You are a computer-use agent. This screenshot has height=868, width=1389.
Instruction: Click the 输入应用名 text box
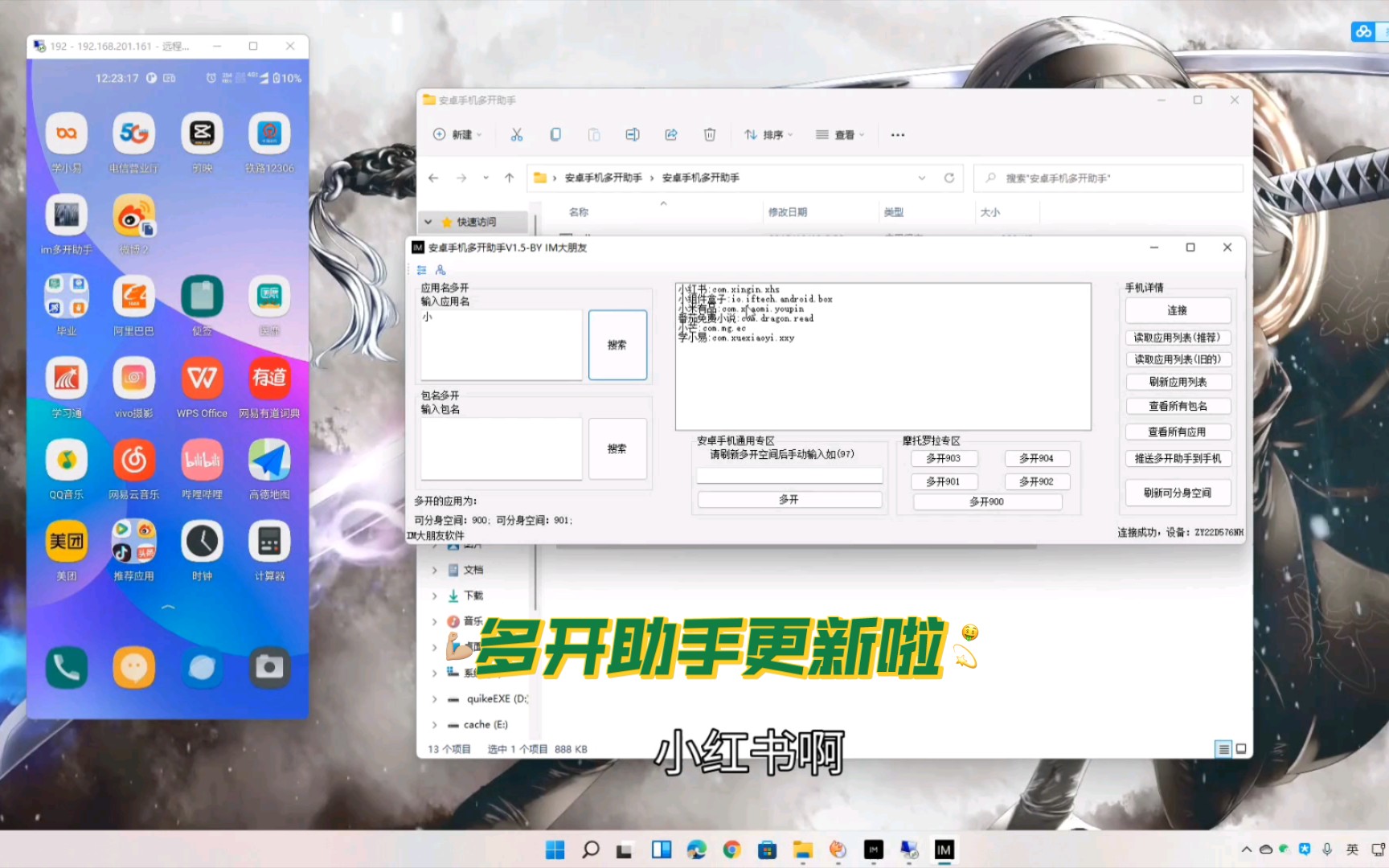(502, 345)
